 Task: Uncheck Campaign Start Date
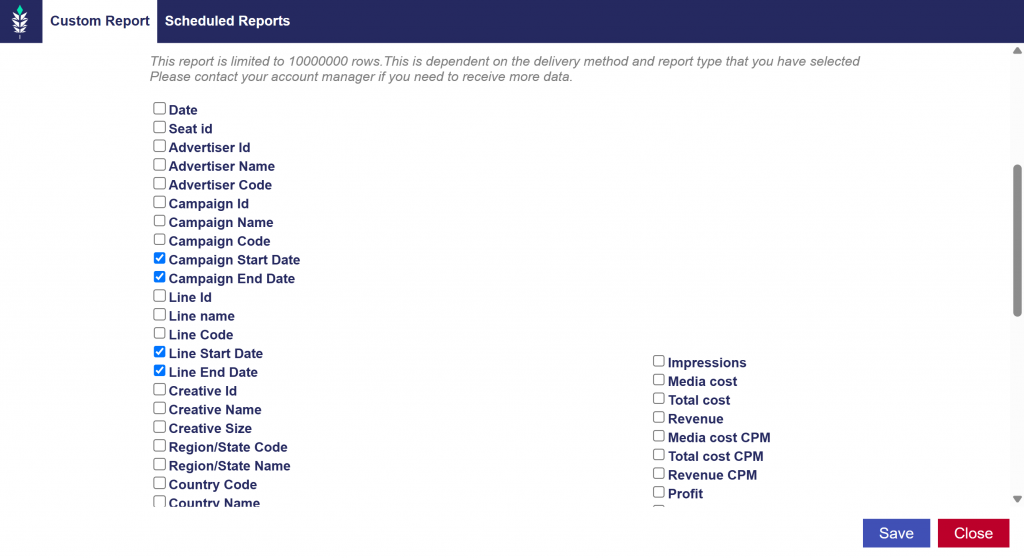pos(159,259)
